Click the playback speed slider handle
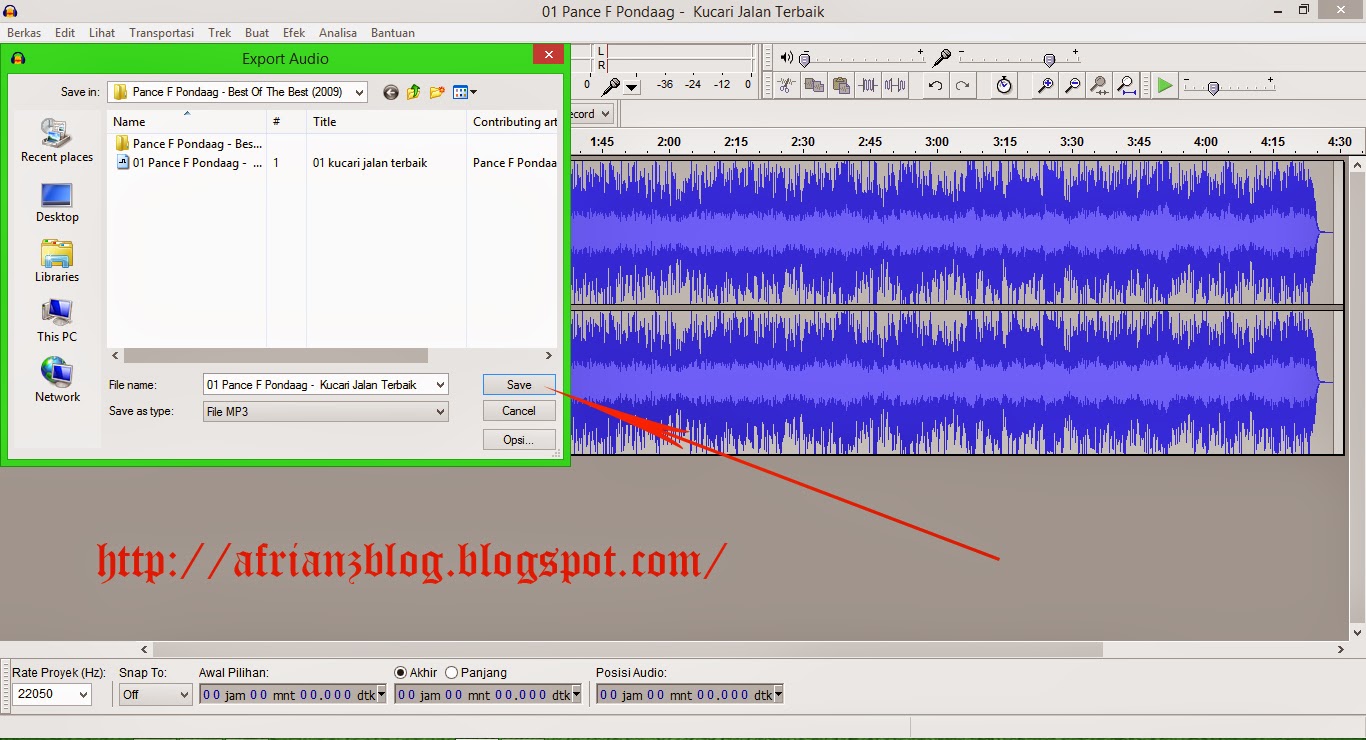Viewport: 1366px width, 740px height. tap(1213, 88)
